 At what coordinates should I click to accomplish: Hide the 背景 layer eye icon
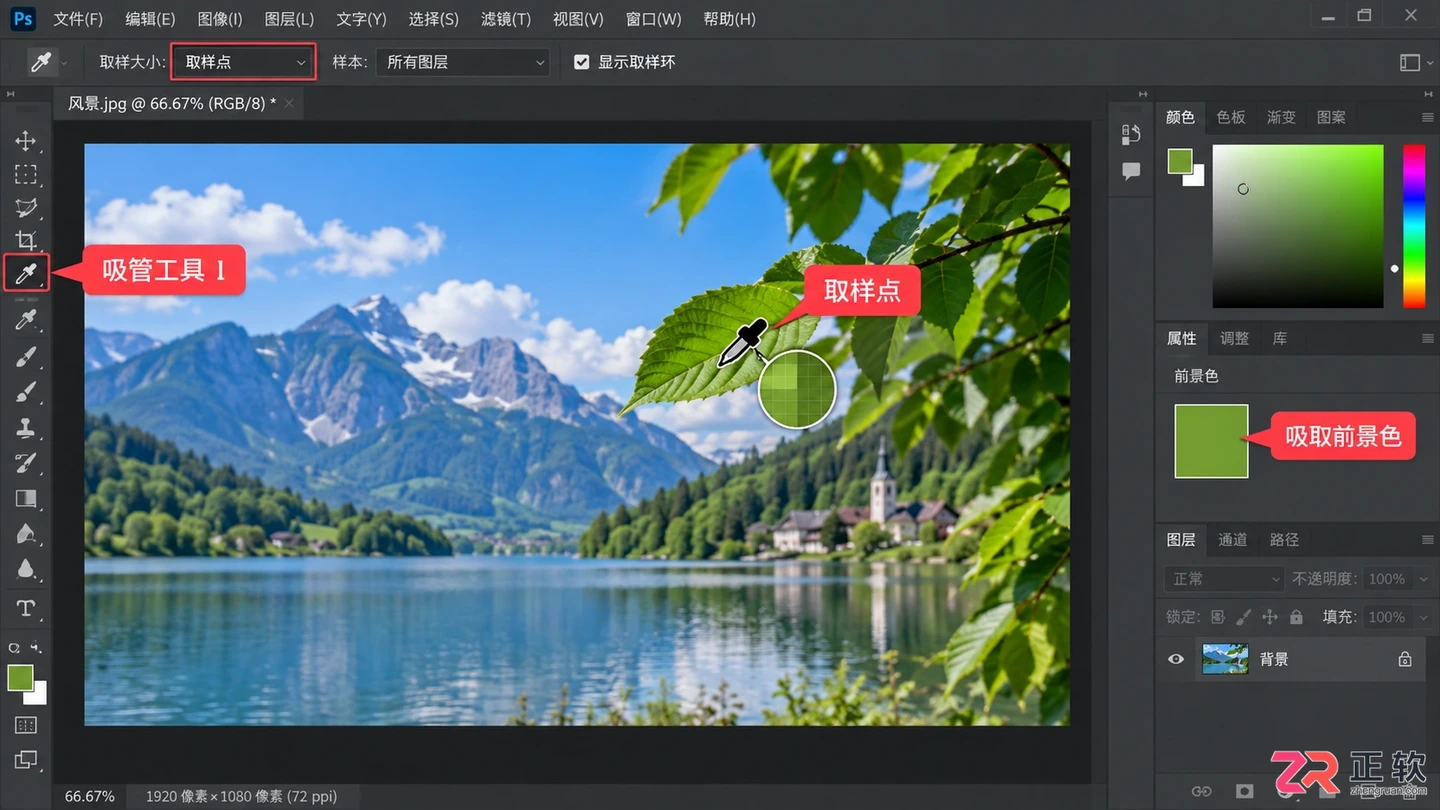tap(1176, 659)
